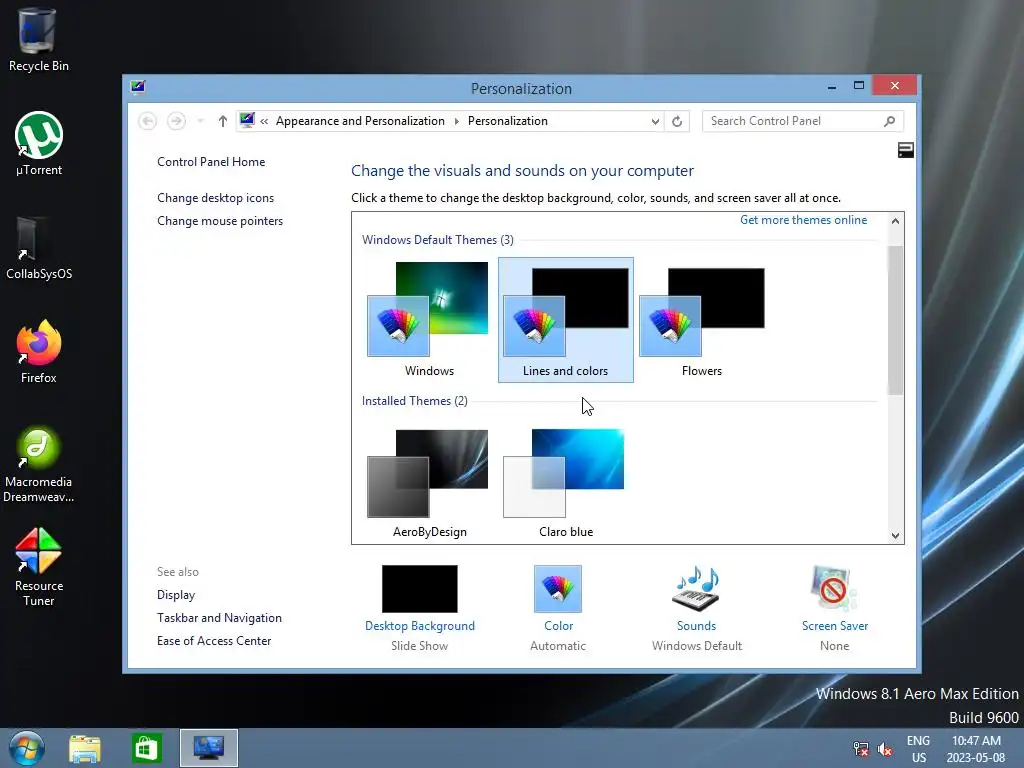Image resolution: width=1024 pixels, height=768 pixels.
Task: Select the CollabSysOS desktop shortcut
Action: (x=39, y=249)
